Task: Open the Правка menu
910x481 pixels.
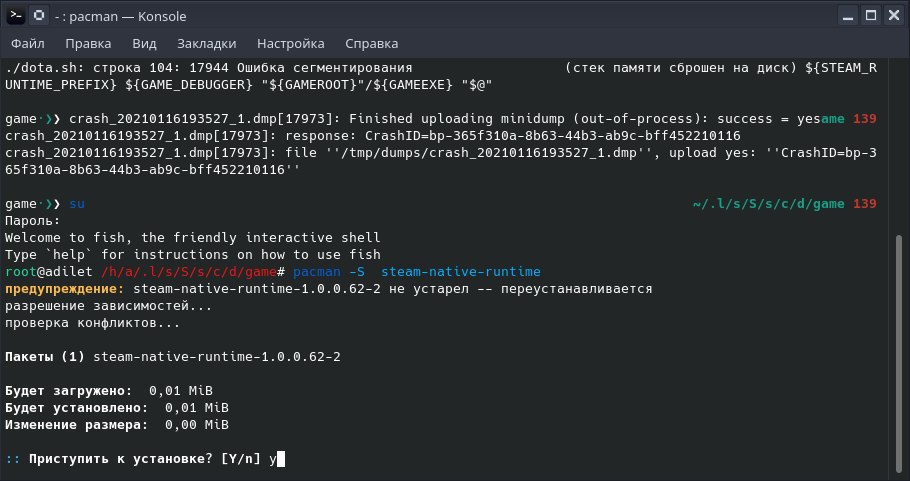Action: coord(88,44)
